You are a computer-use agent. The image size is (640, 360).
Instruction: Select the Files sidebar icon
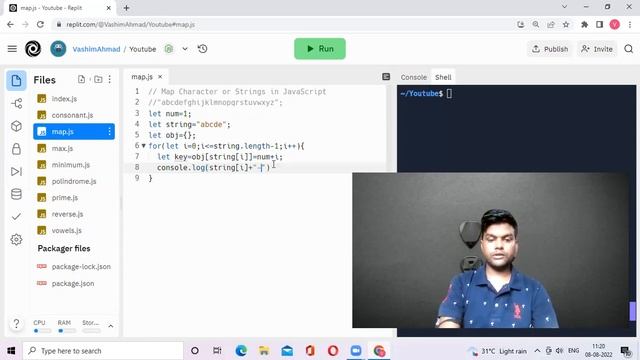click(16, 80)
